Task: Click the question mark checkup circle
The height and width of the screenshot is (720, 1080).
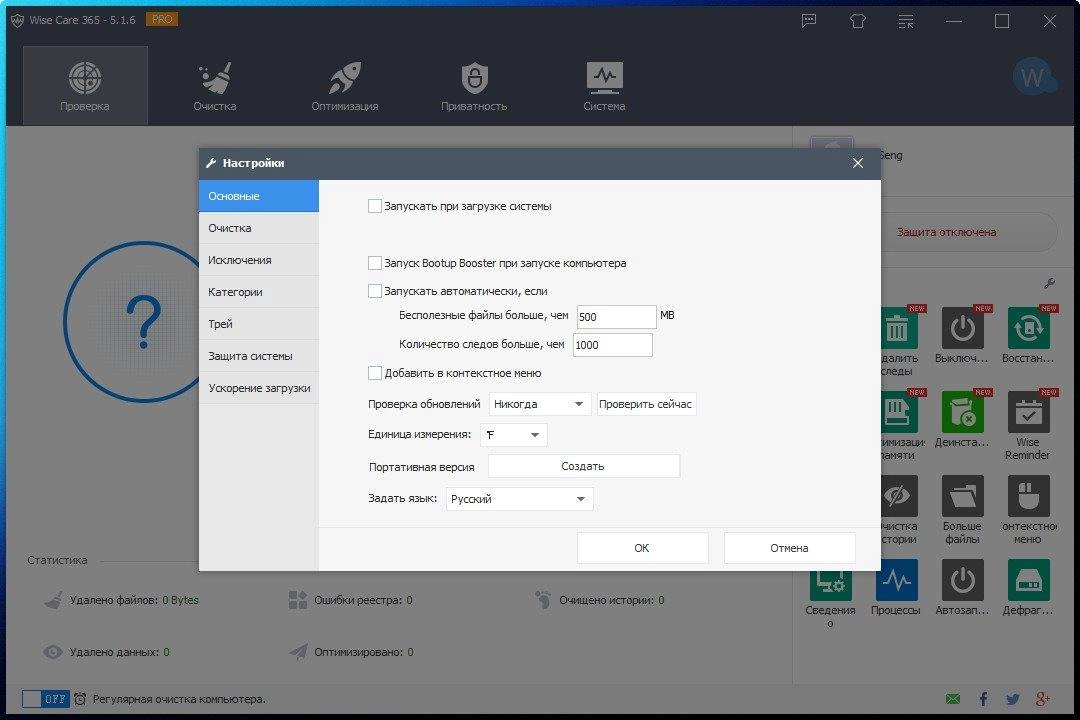Action: (131, 322)
